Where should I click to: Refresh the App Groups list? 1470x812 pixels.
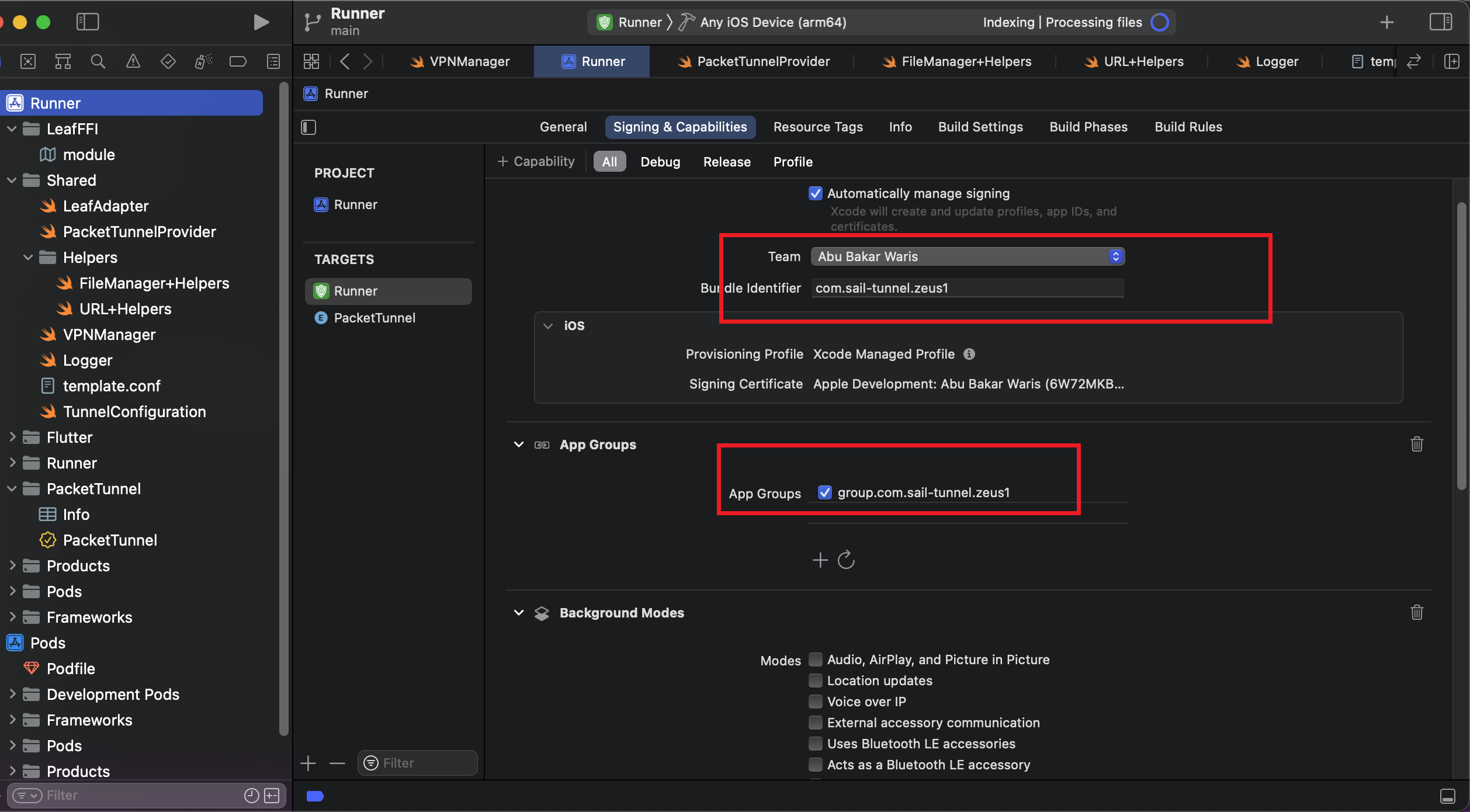click(845, 560)
